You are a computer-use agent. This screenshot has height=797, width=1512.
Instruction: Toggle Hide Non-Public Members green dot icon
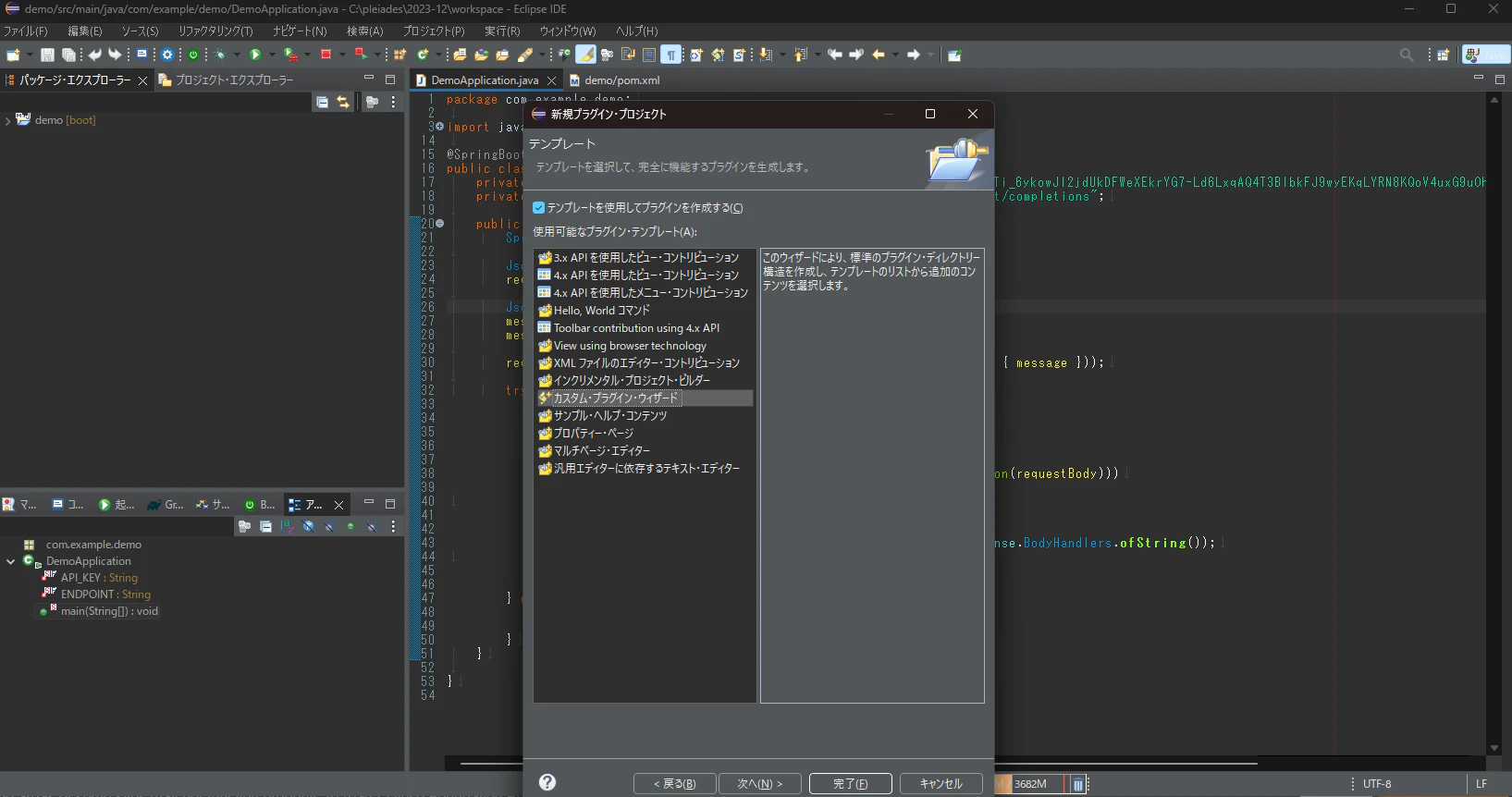[350, 527]
